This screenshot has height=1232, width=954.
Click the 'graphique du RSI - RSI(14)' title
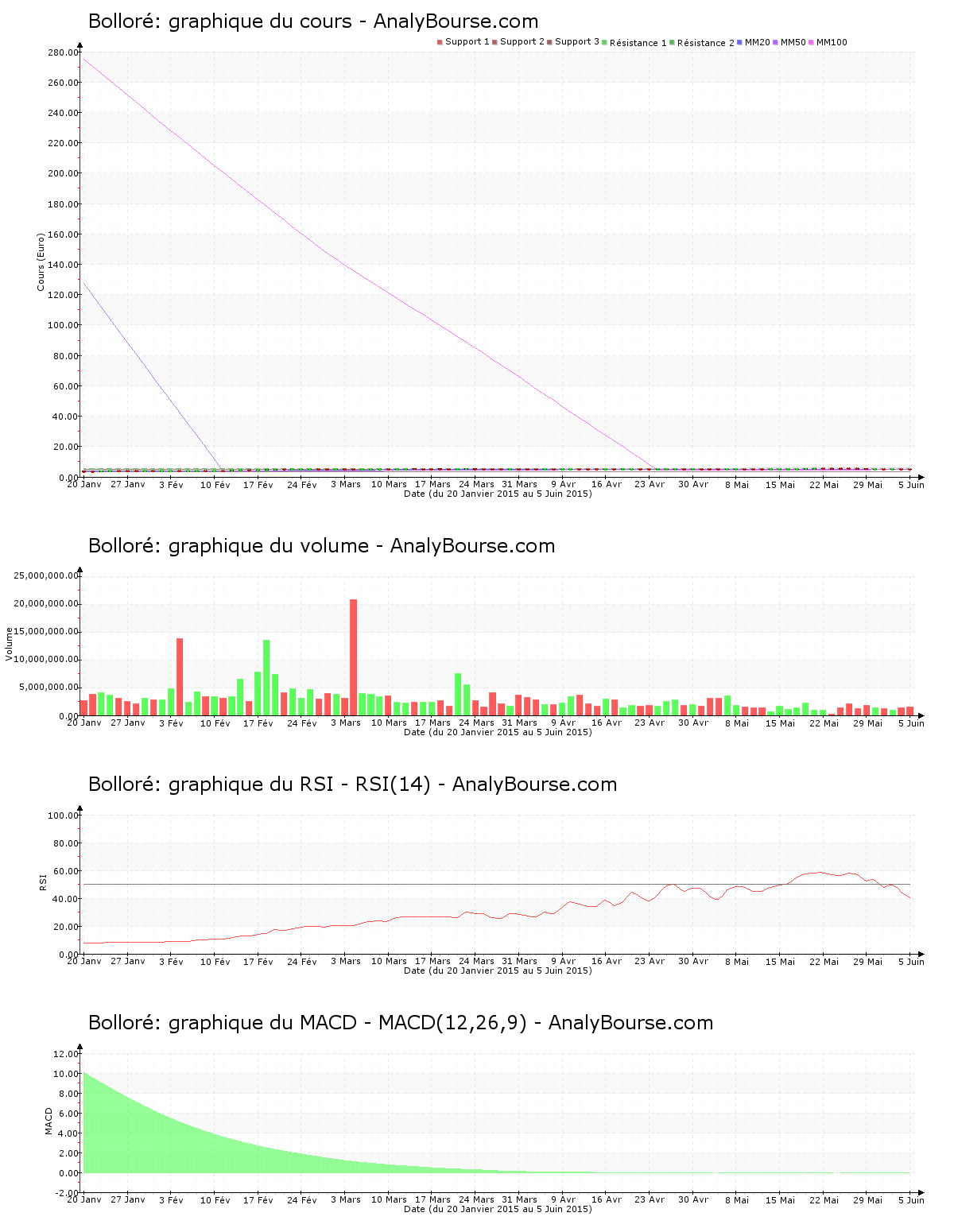tap(352, 785)
